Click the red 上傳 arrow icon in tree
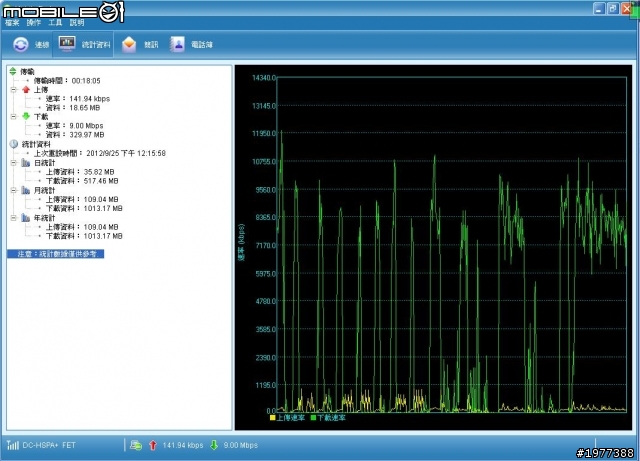Viewport: 640px width, 461px height. (26, 89)
